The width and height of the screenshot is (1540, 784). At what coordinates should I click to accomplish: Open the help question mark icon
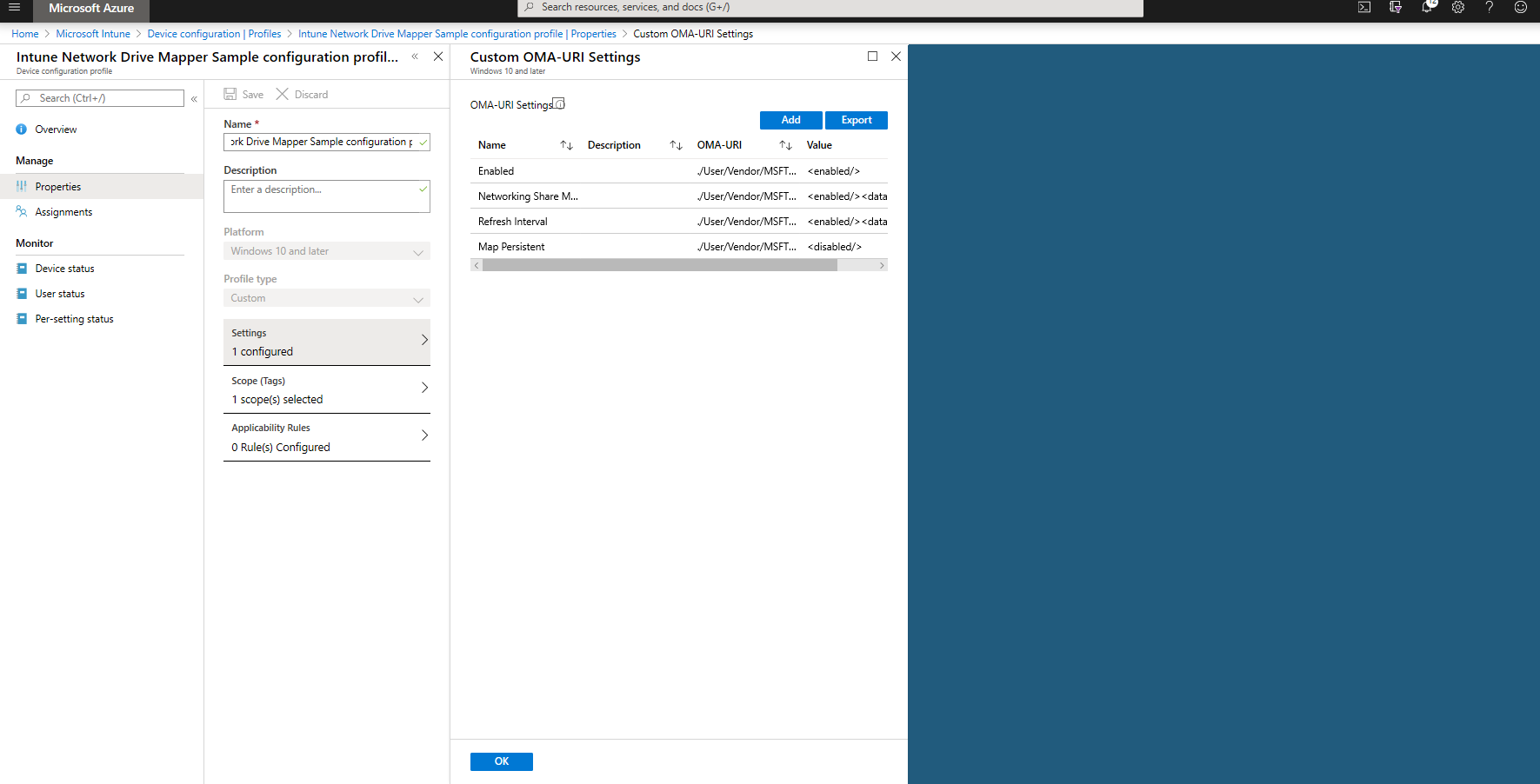(1490, 8)
